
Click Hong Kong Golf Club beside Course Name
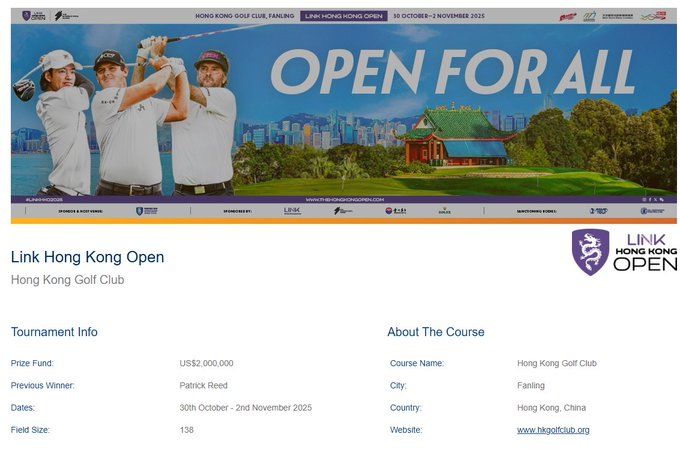[557, 363]
